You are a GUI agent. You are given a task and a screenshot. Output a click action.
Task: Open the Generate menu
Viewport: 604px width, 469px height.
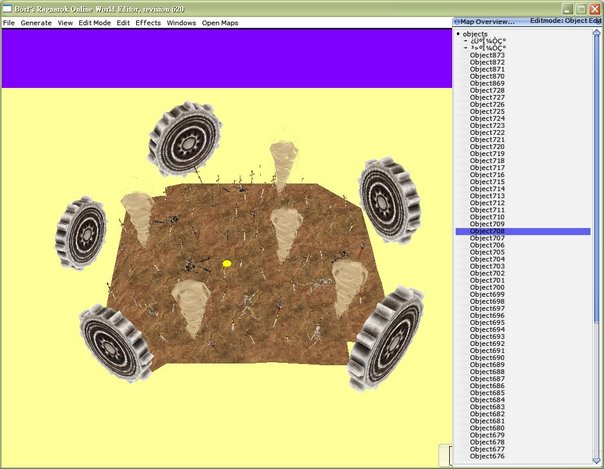[x=36, y=23]
